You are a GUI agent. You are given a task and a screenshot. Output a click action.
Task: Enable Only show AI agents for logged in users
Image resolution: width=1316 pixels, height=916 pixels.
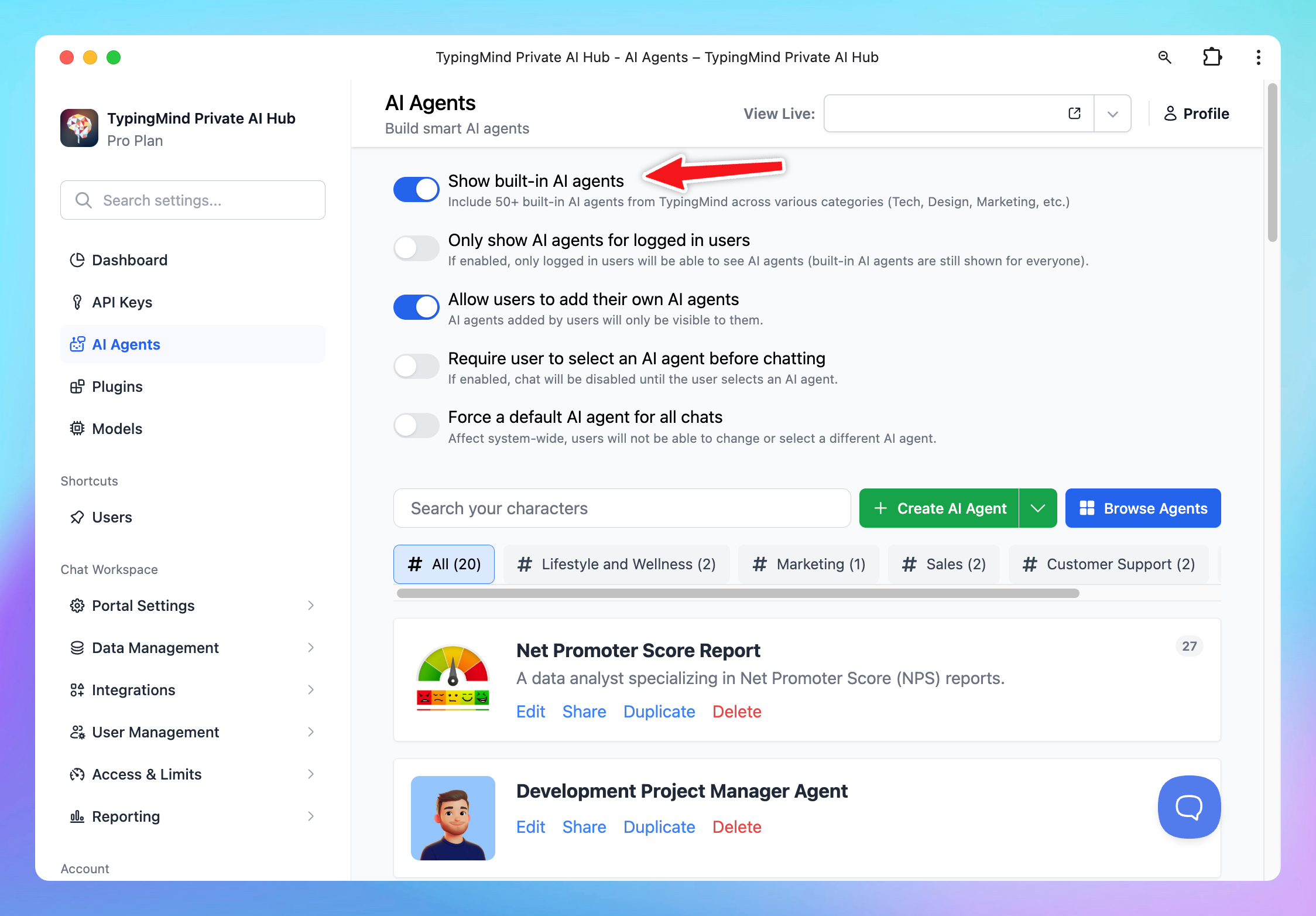pos(416,248)
